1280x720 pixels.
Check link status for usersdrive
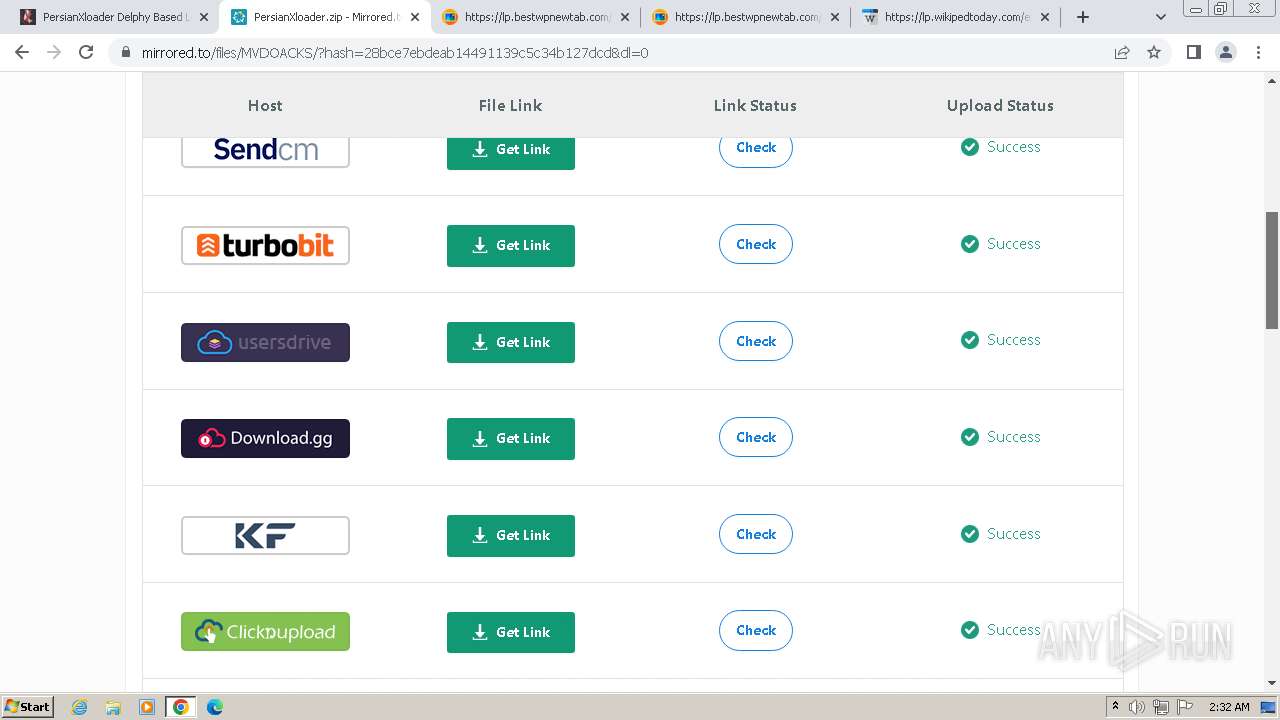[756, 341]
